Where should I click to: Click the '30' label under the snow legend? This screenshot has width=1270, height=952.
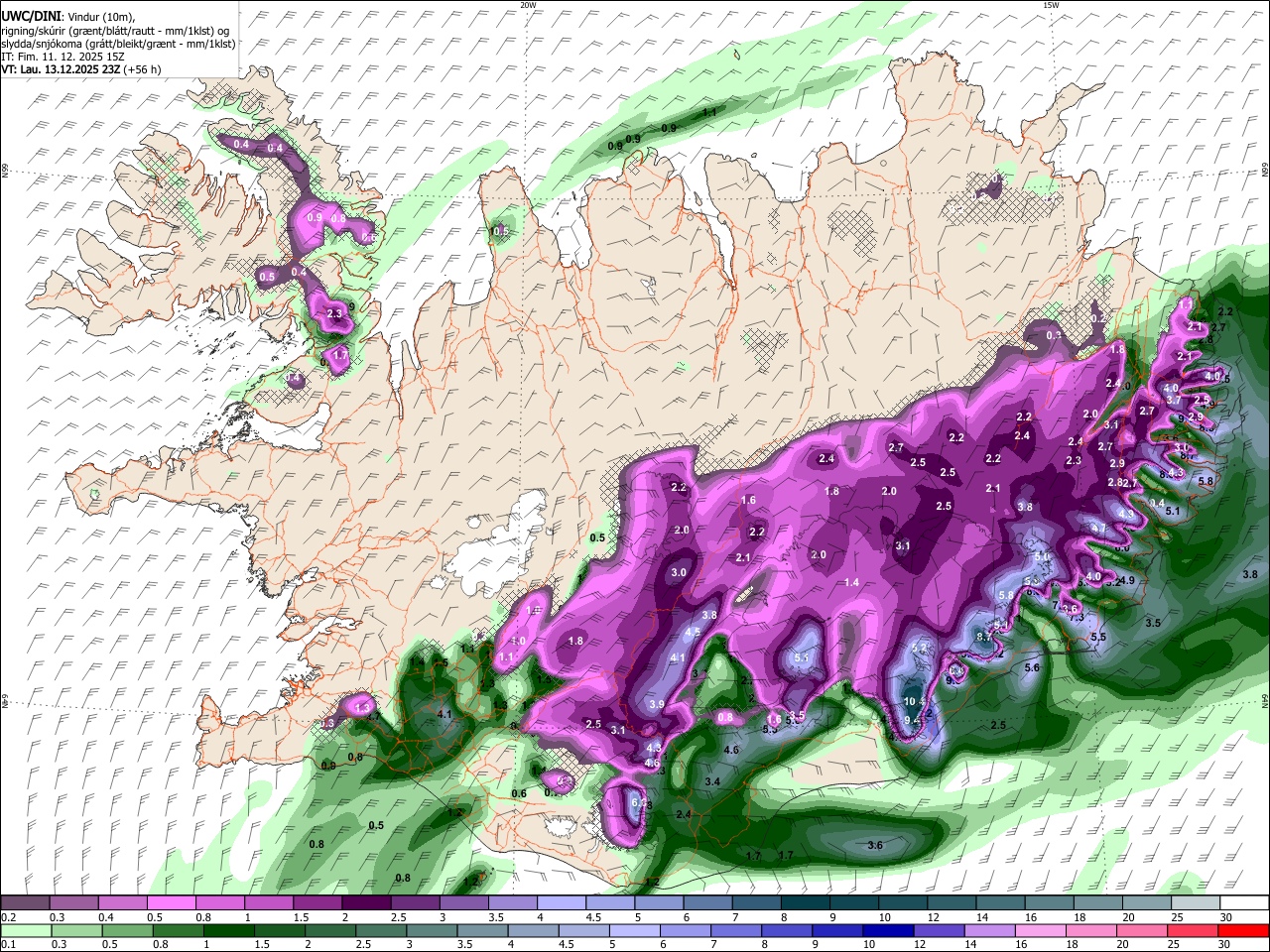click(x=1226, y=917)
